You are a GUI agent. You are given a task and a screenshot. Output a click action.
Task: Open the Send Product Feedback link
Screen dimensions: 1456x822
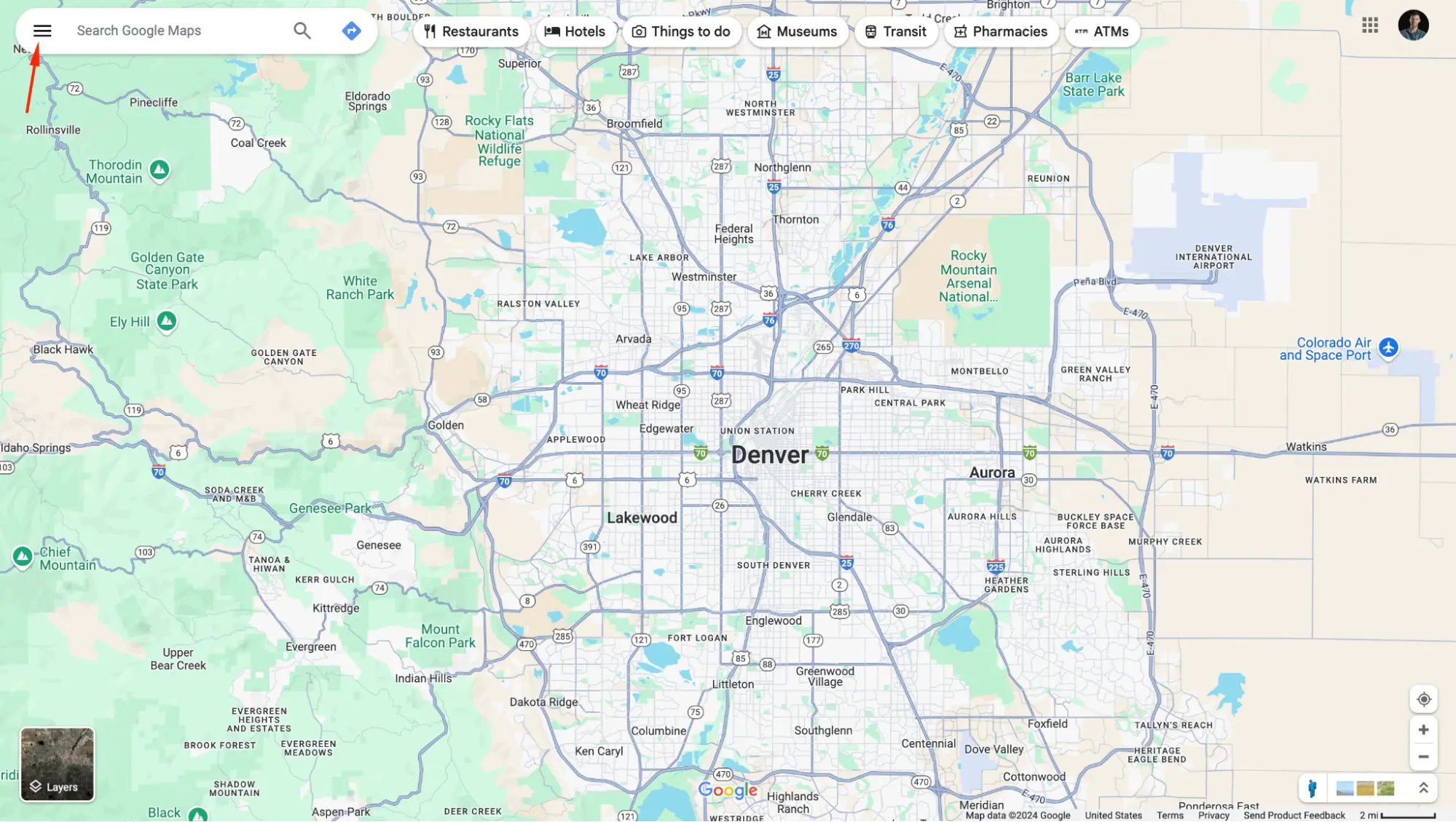pos(1294,815)
